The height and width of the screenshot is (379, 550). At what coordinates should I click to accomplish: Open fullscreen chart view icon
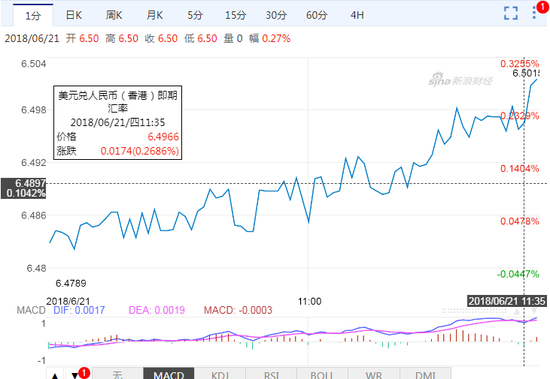tap(511, 13)
